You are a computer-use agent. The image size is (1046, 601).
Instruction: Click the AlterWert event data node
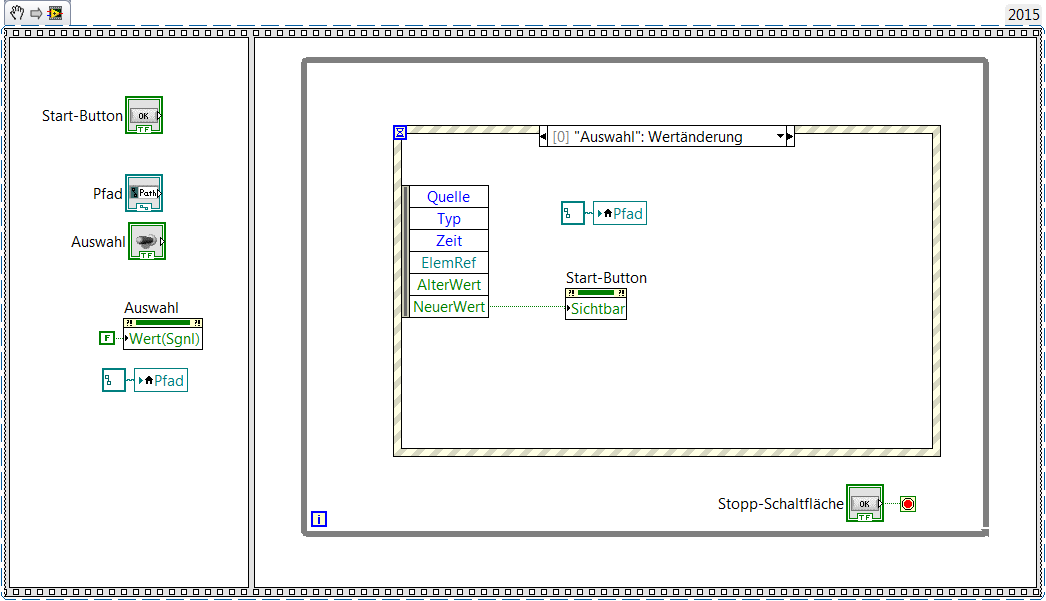pos(448,285)
